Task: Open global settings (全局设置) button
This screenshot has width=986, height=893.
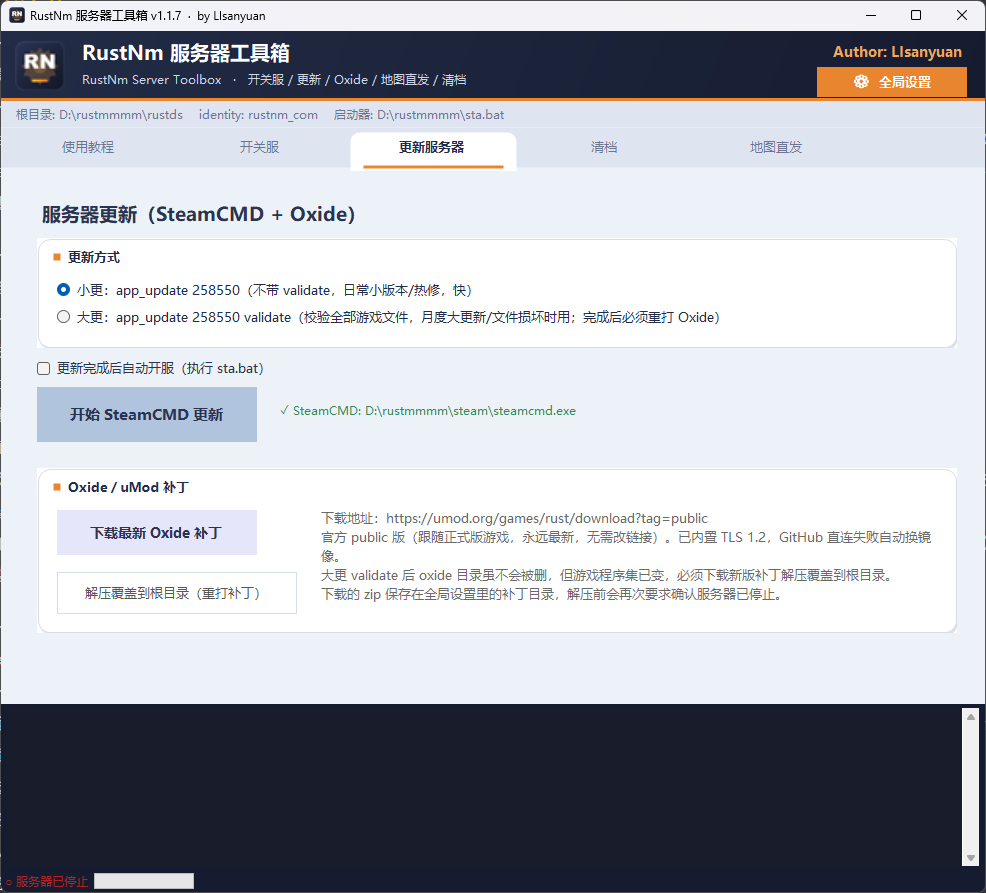Action: 891,82
